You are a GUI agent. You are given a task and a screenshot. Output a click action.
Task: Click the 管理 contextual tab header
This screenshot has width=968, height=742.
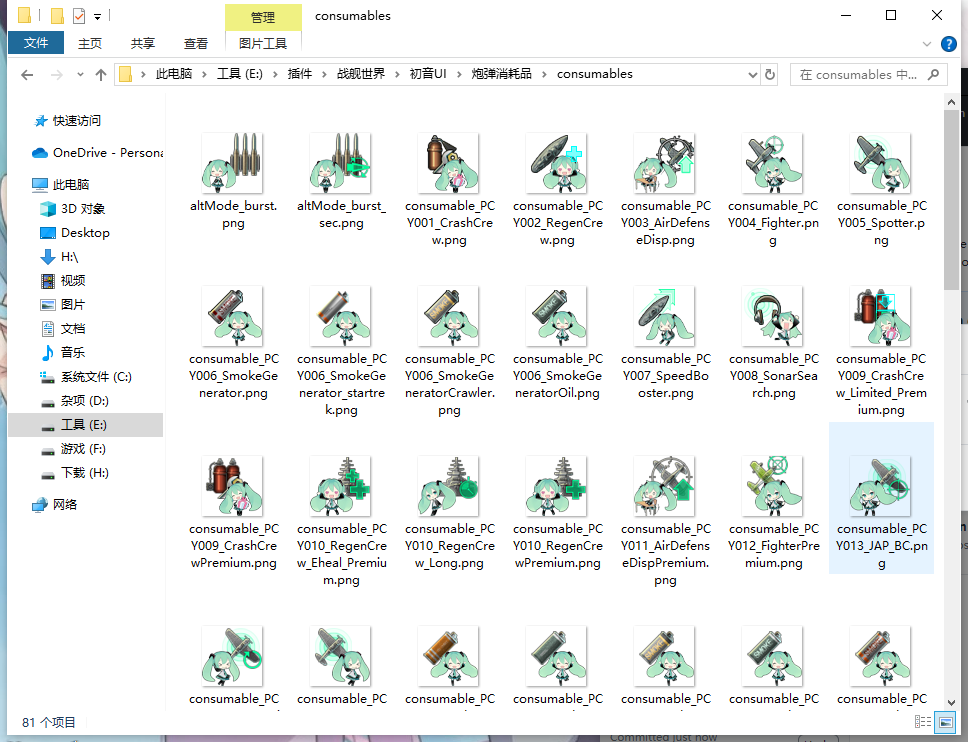click(263, 17)
